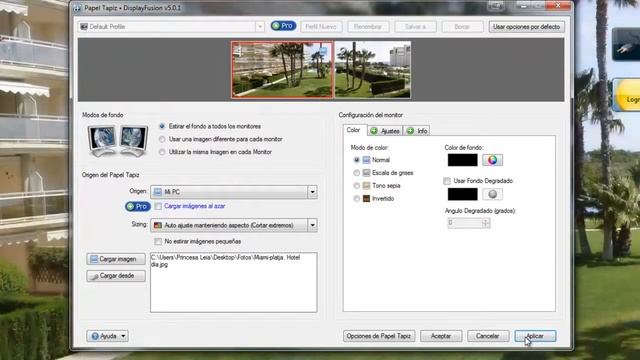This screenshot has height=360, width=640.
Task: Expand the Ayuda dropdown button
Action: [x=107, y=336]
